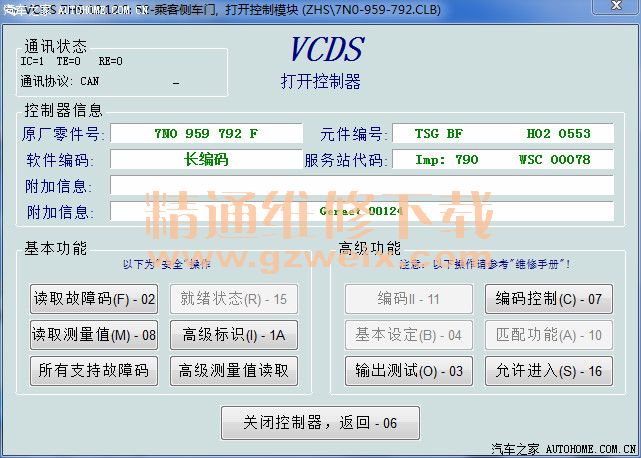This screenshot has height=458, width=641.
Task: Click the 控制器信息 group title
Action: pyautogui.click(x=63, y=110)
